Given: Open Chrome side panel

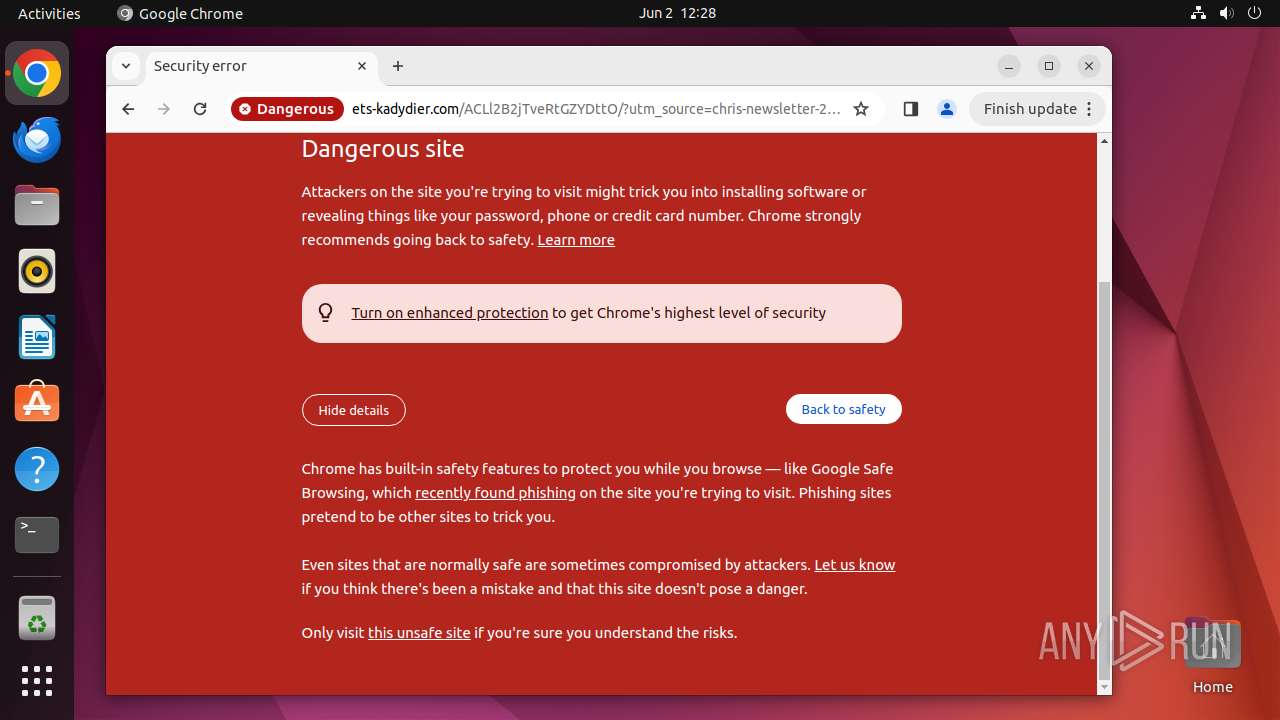Looking at the screenshot, I should coord(910,109).
